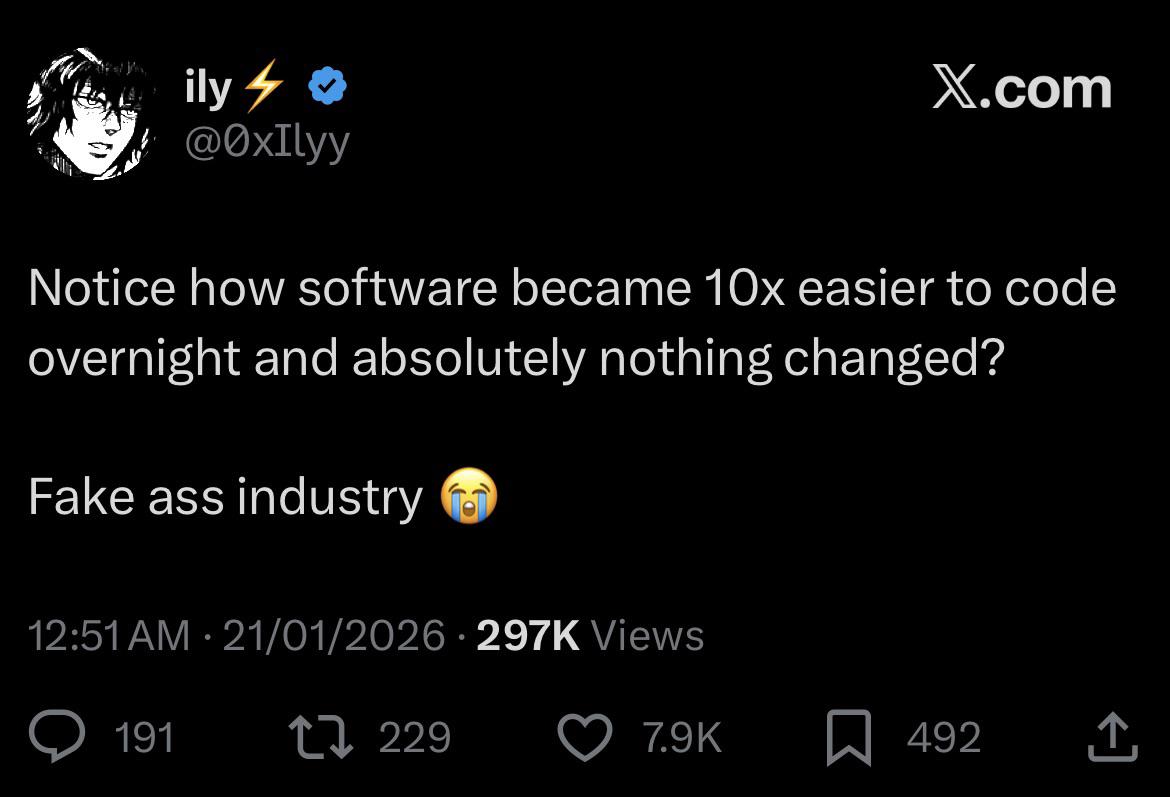Click the X.com logo
The width and height of the screenshot is (1170, 797).
1022,88
